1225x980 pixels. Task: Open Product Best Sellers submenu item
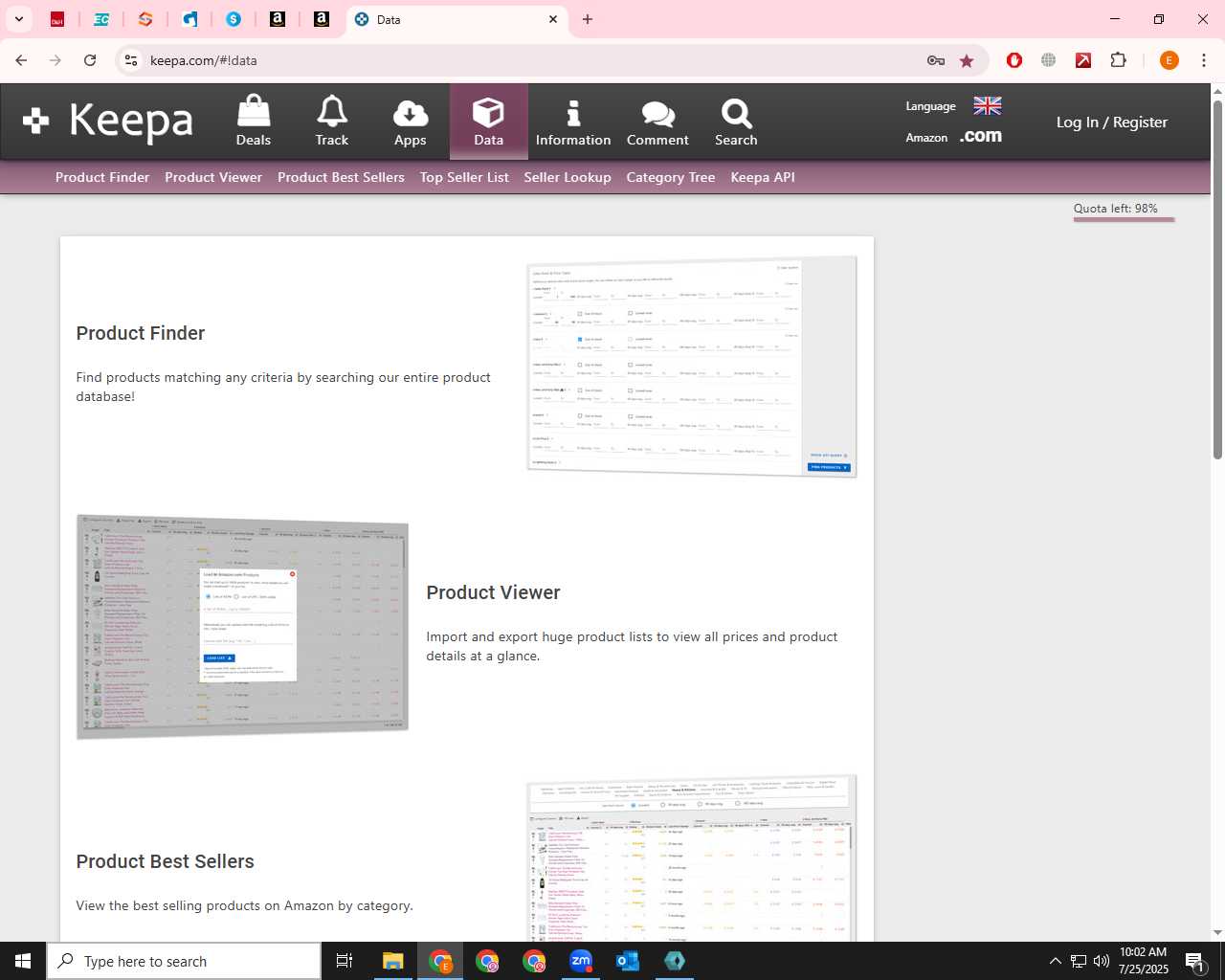click(x=341, y=177)
